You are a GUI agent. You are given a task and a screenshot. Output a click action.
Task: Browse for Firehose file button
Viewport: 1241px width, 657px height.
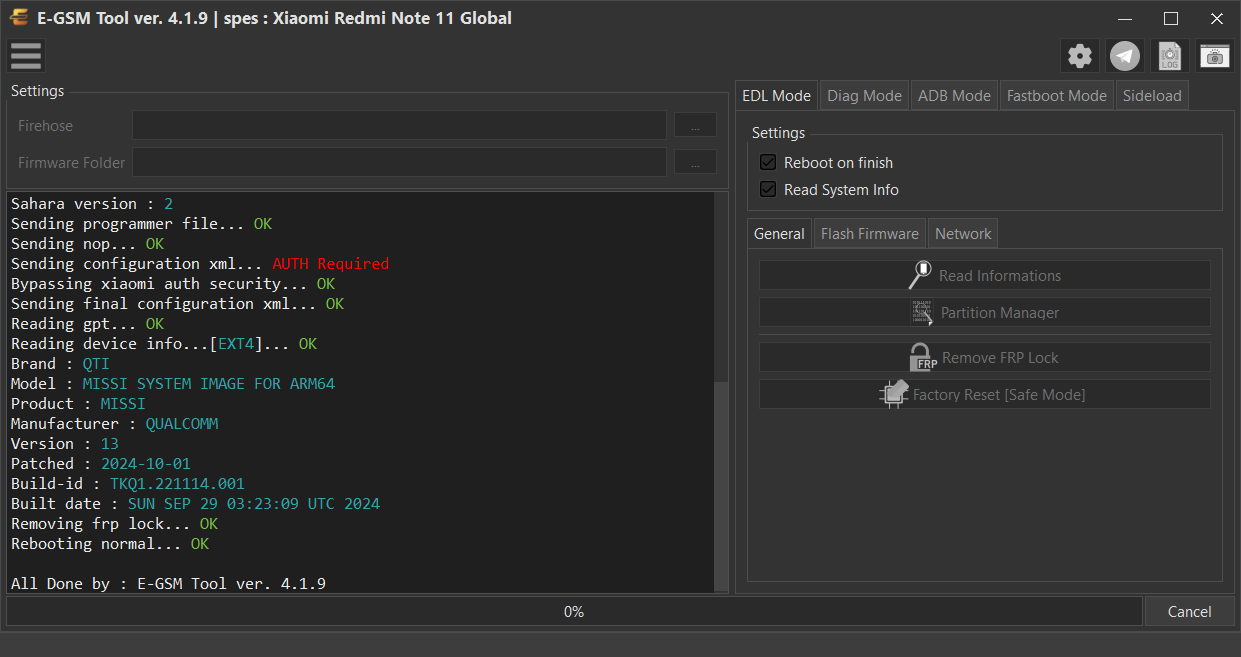tap(695, 125)
